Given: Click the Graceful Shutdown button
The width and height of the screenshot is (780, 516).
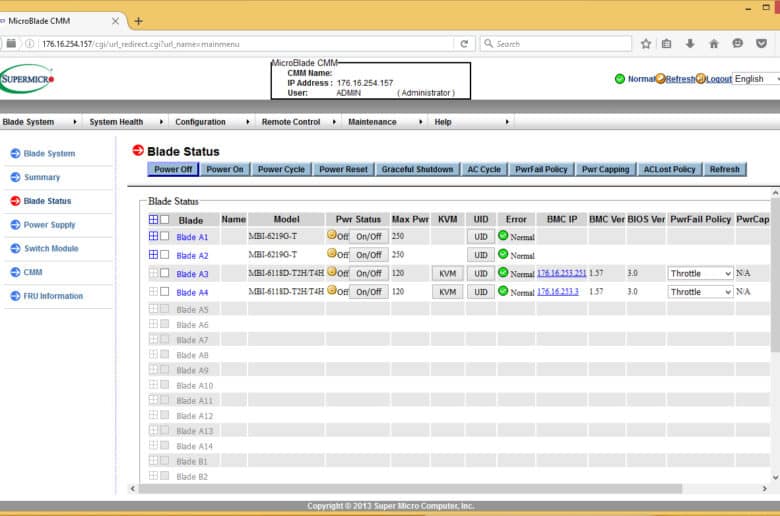Looking at the screenshot, I should (417, 169).
